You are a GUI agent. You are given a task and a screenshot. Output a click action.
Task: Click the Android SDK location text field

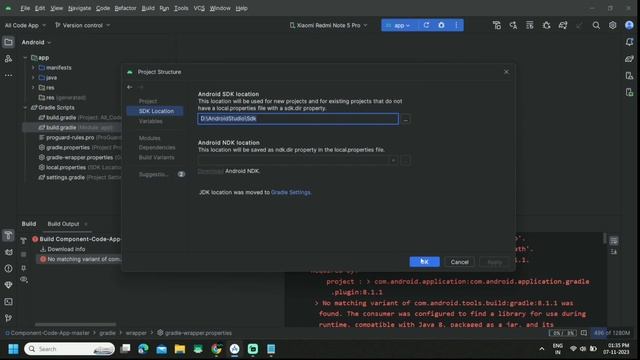pyautogui.click(x=298, y=119)
